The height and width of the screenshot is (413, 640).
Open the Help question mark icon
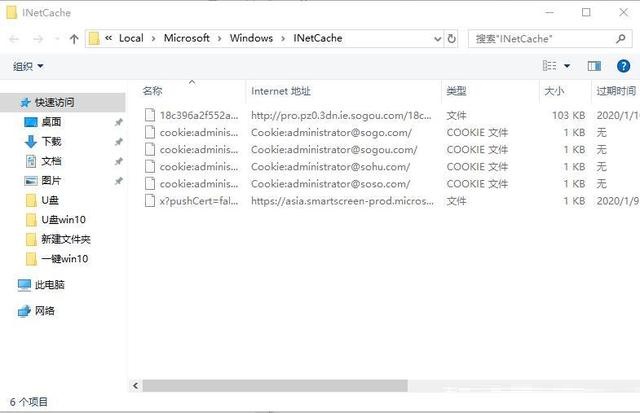[624, 66]
